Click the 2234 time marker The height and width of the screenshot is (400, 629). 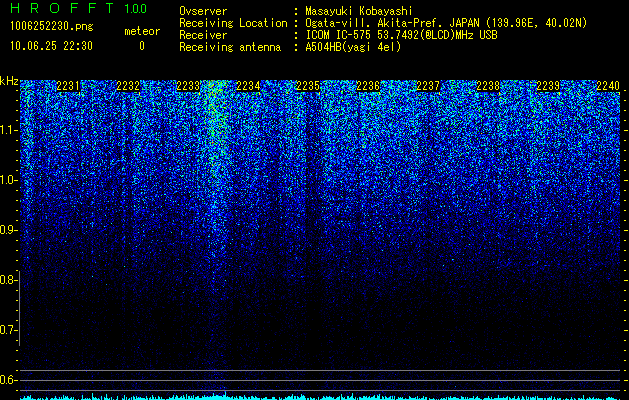click(x=248, y=86)
